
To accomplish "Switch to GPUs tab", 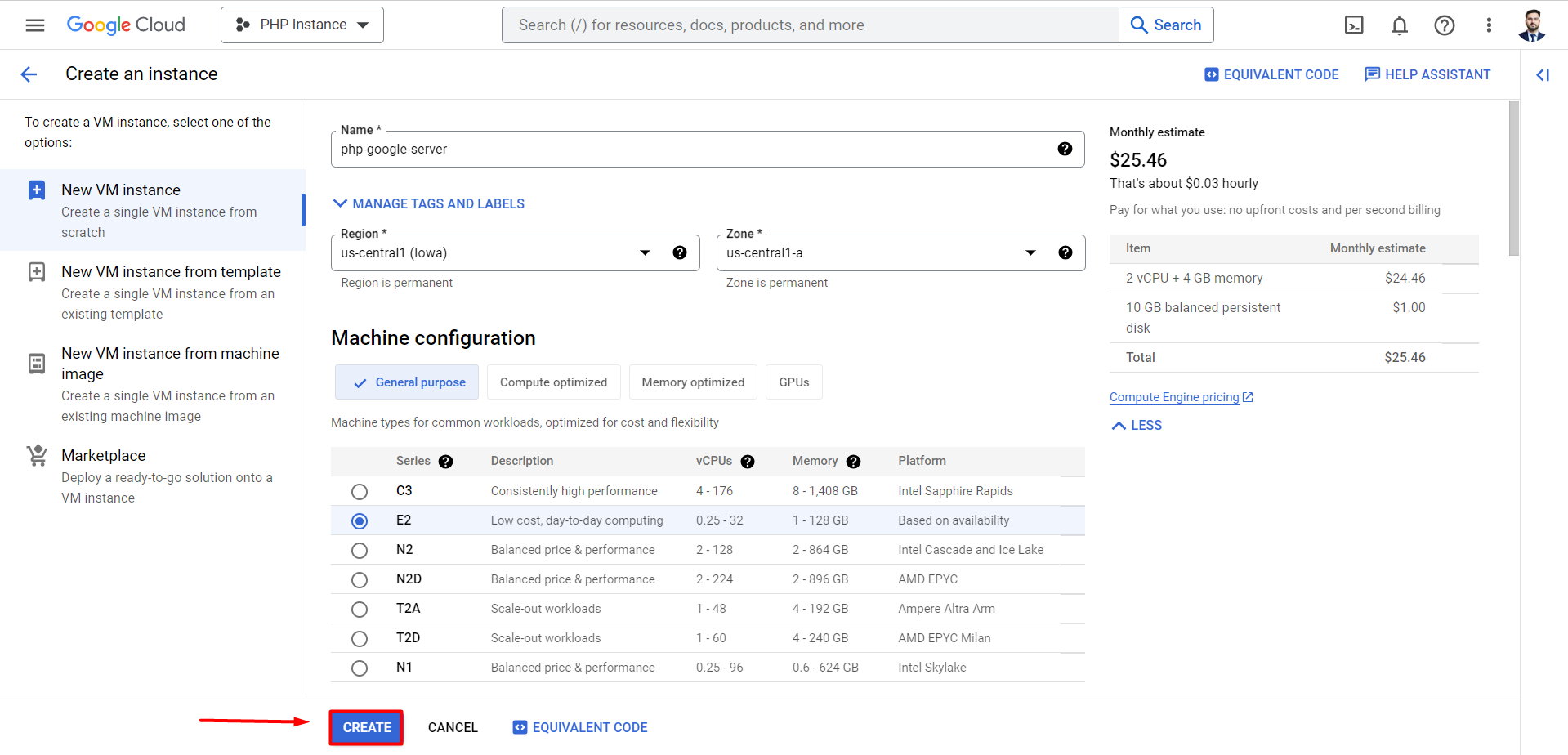I will [794, 382].
